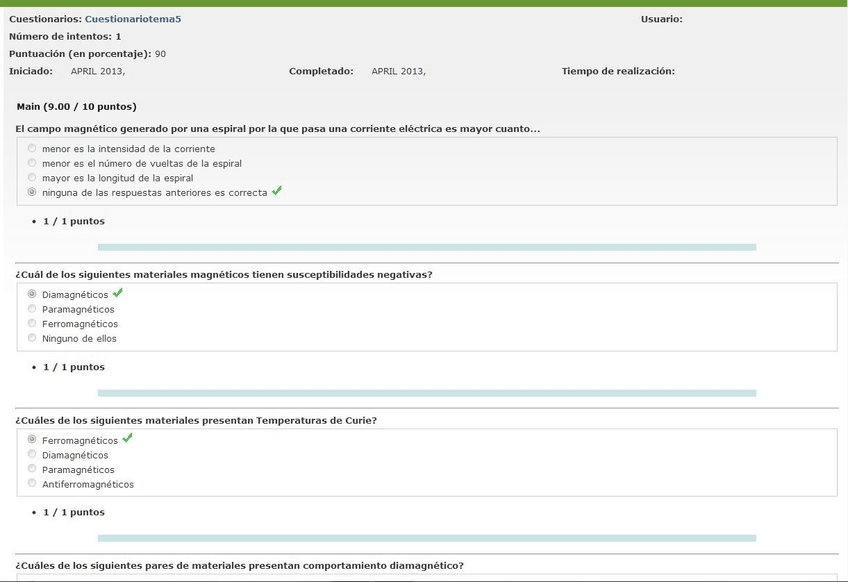Click teal separator bar below Temperaturas de Curie question
This screenshot has width=848, height=582.
(426, 538)
